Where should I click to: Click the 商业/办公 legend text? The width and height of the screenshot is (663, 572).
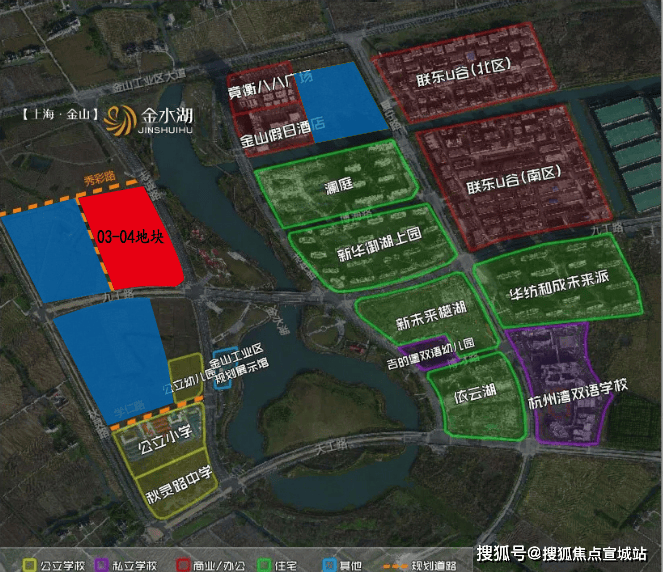pyautogui.click(x=219, y=566)
